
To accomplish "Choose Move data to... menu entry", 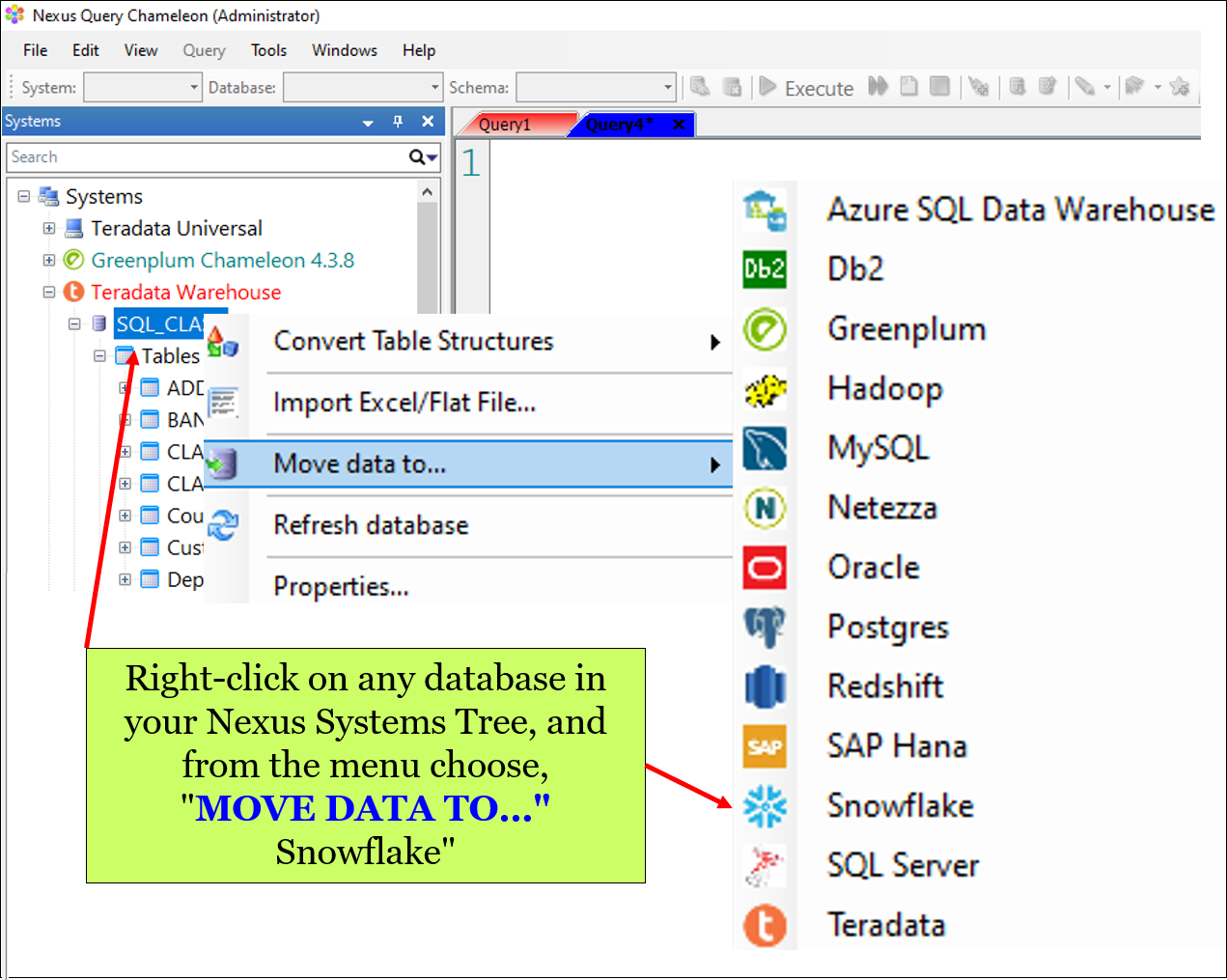I will (359, 464).
